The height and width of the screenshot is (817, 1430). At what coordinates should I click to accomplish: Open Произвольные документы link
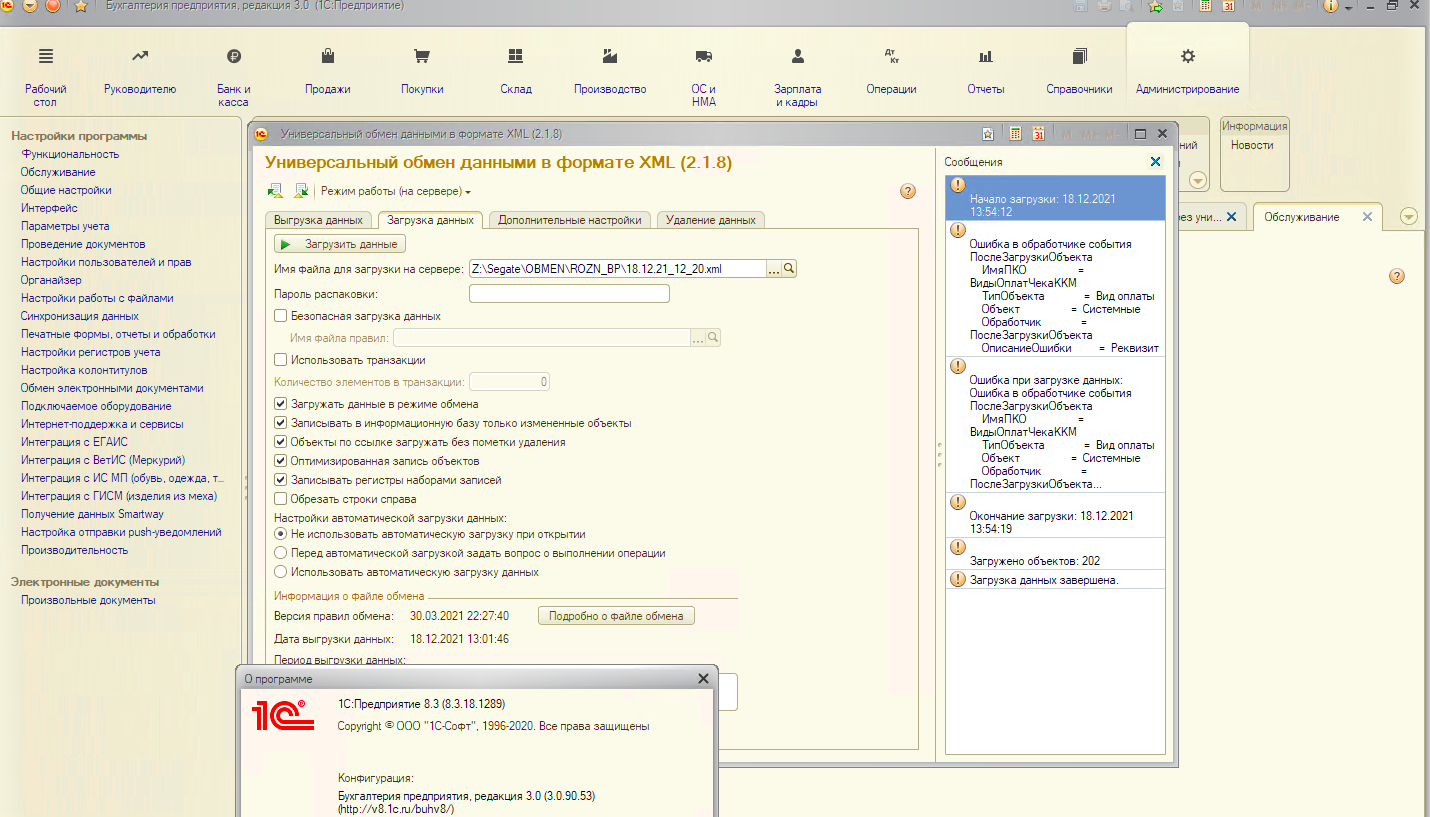[88, 600]
